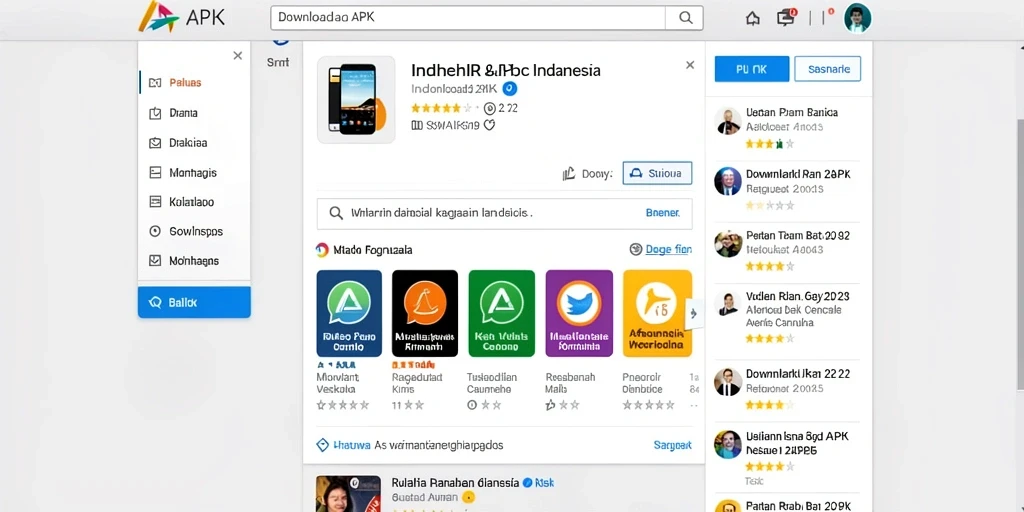Focus the Downloadao APK search field
The image size is (1024, 512).
(468, 18)
